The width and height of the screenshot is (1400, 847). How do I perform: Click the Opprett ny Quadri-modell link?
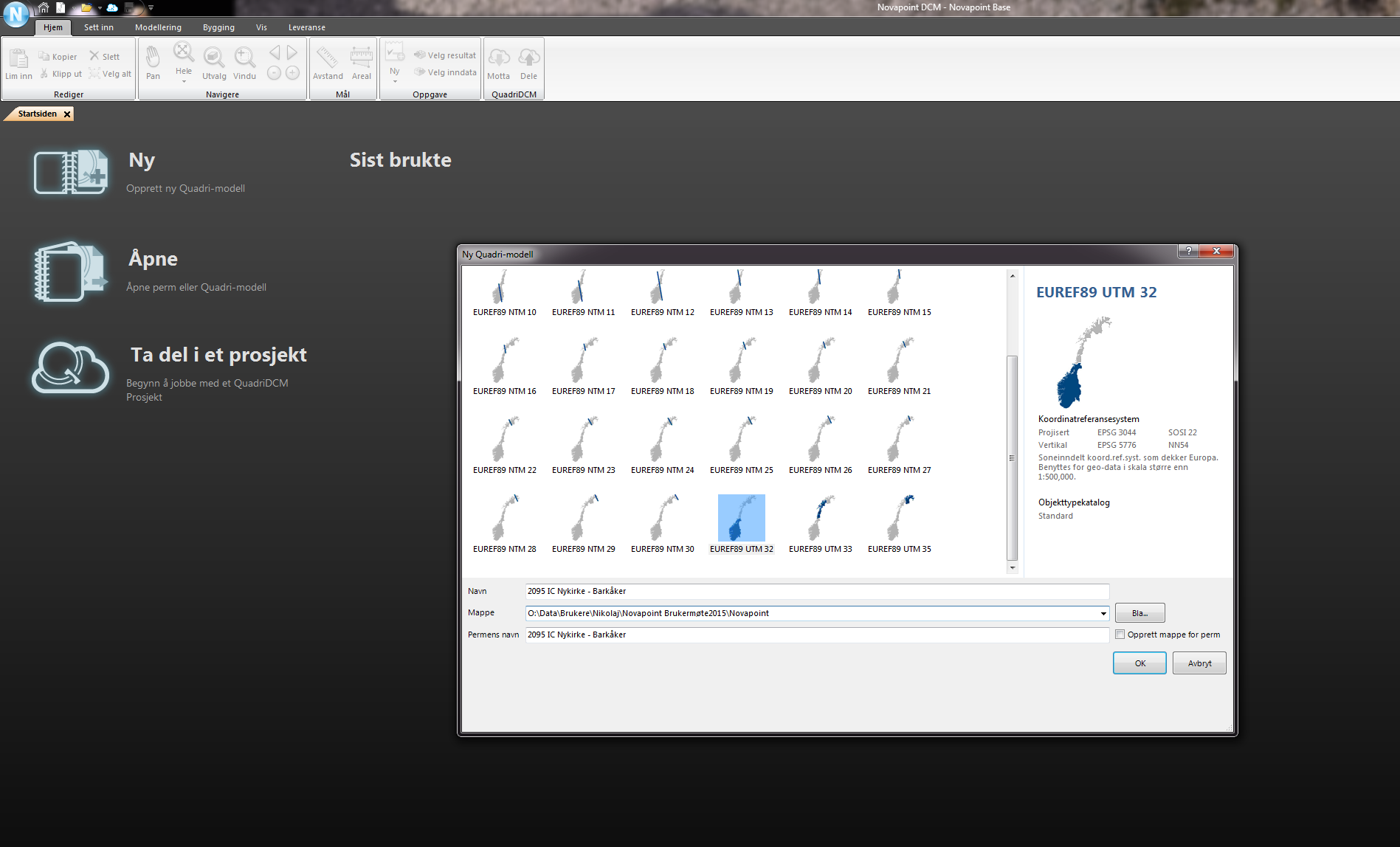click(x=185, y=188)
